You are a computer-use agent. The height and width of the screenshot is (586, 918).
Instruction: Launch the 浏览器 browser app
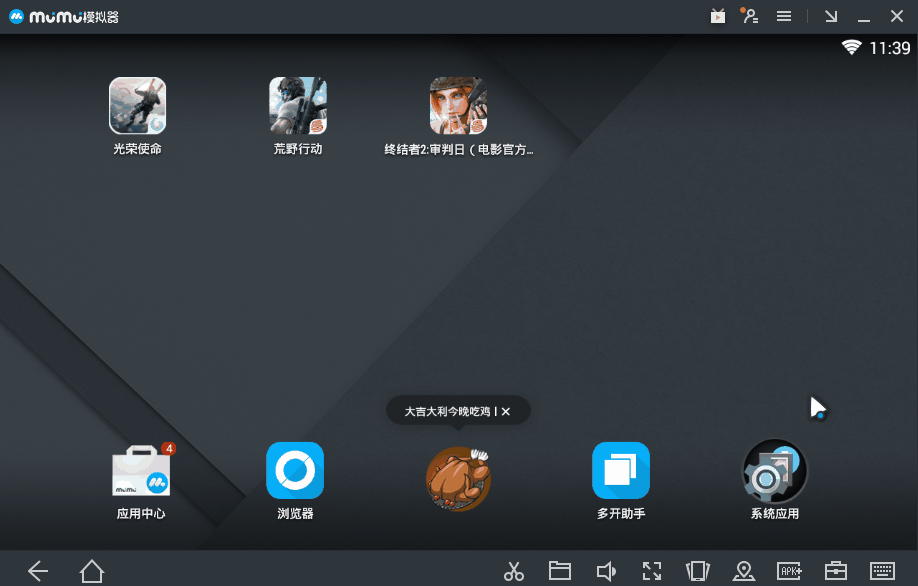pyautogui.click(x=295, y=471)
